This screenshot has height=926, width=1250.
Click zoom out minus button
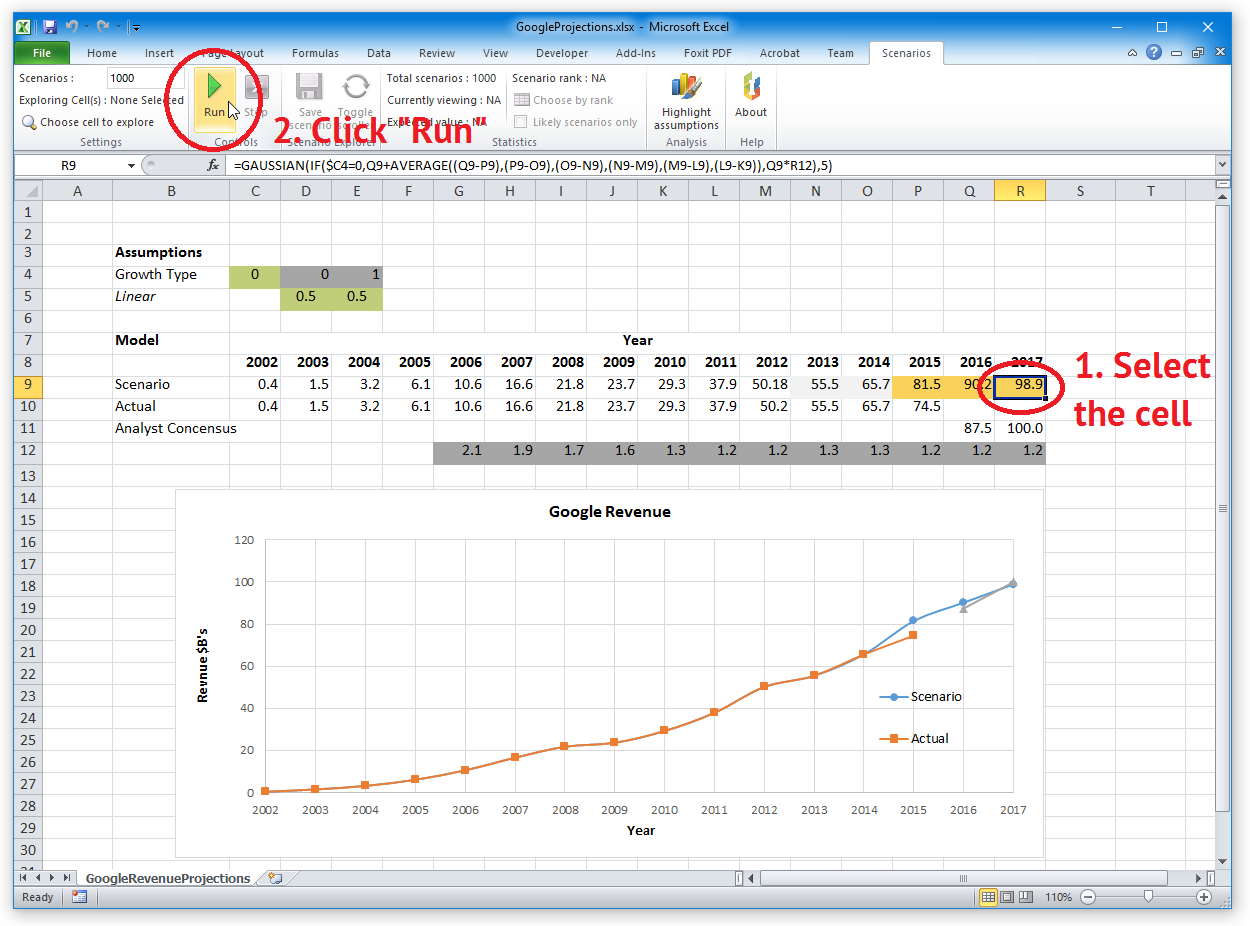coord(1088,897)
